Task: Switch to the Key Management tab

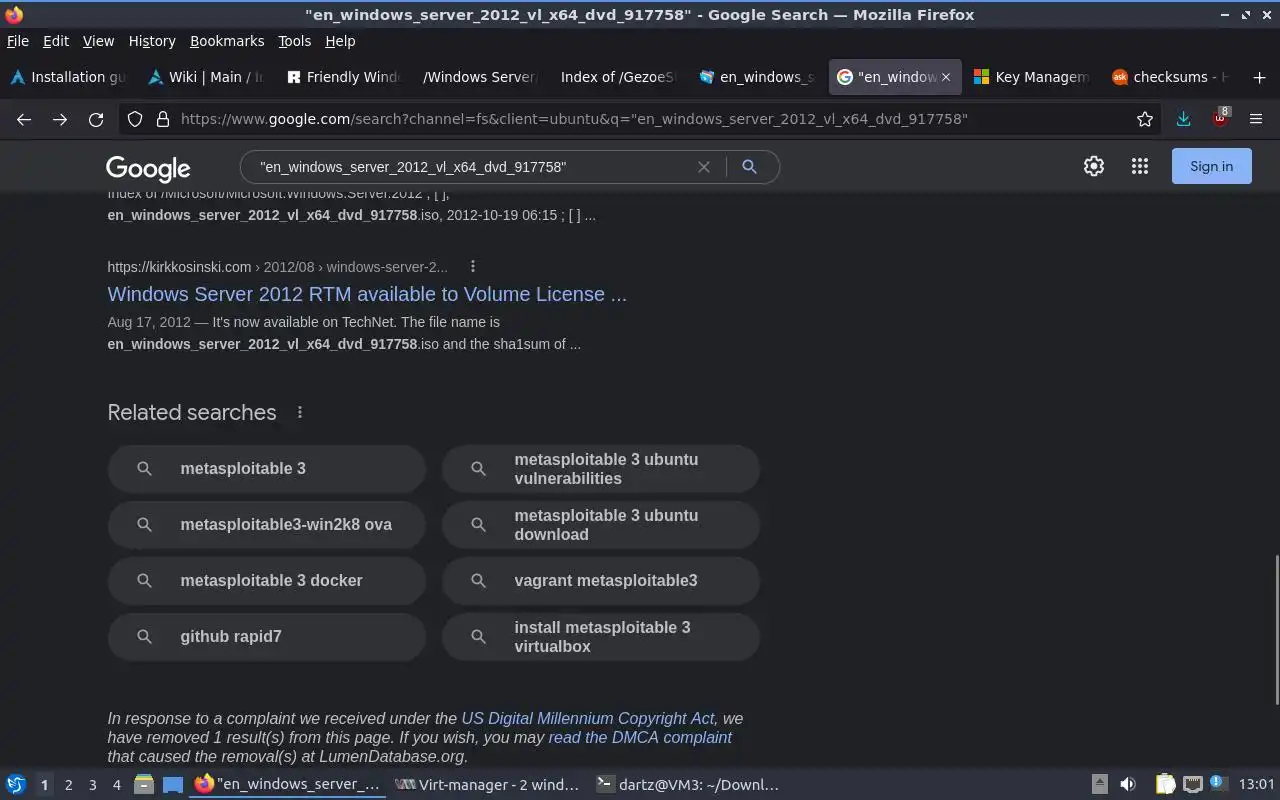Action: [x=1031, y=77]
